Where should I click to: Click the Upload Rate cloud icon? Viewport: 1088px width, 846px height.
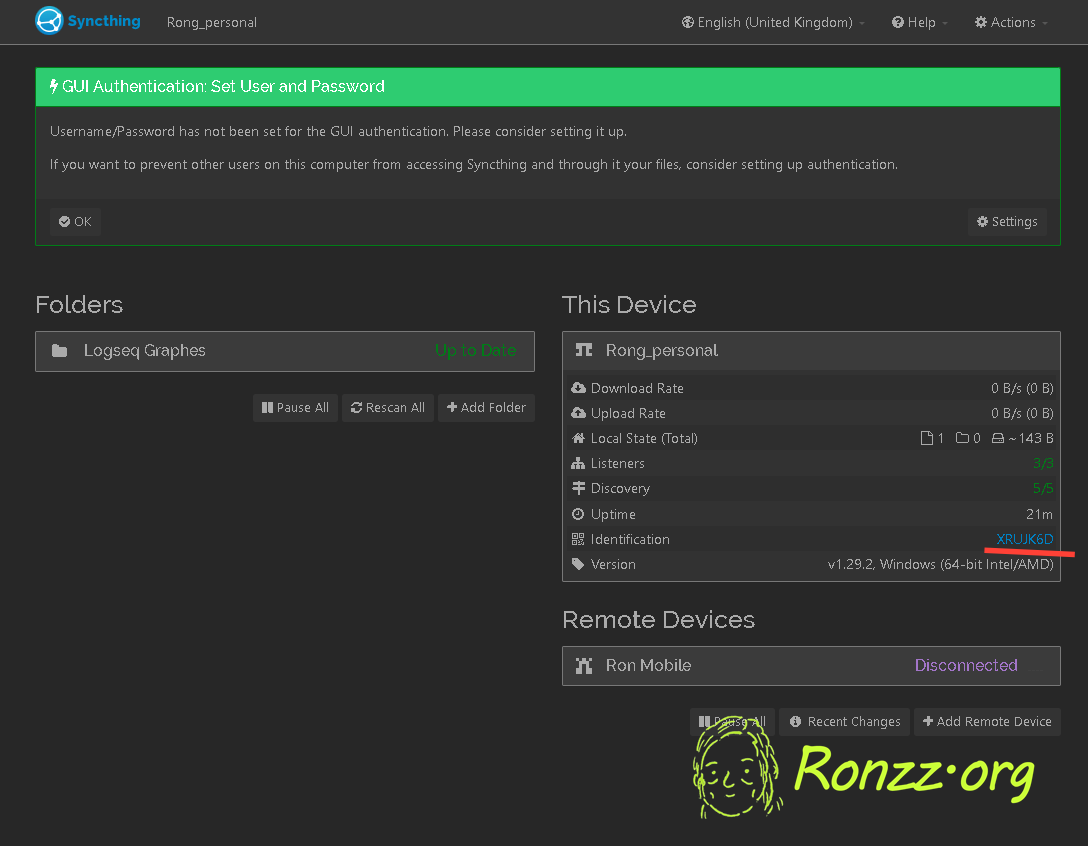pyautogui.click(x=578, y=413)
